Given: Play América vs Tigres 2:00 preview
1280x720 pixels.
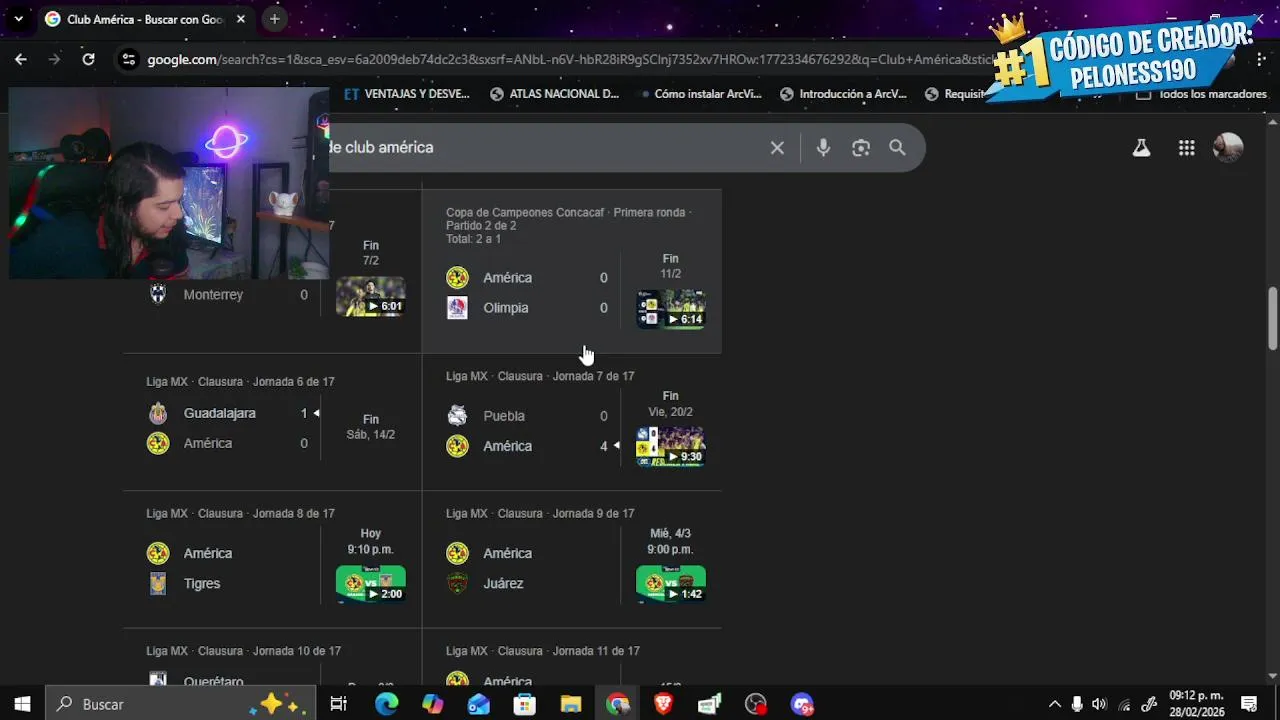Looking at the screenshot, I should pyautogui.click(x=371, y=584).
